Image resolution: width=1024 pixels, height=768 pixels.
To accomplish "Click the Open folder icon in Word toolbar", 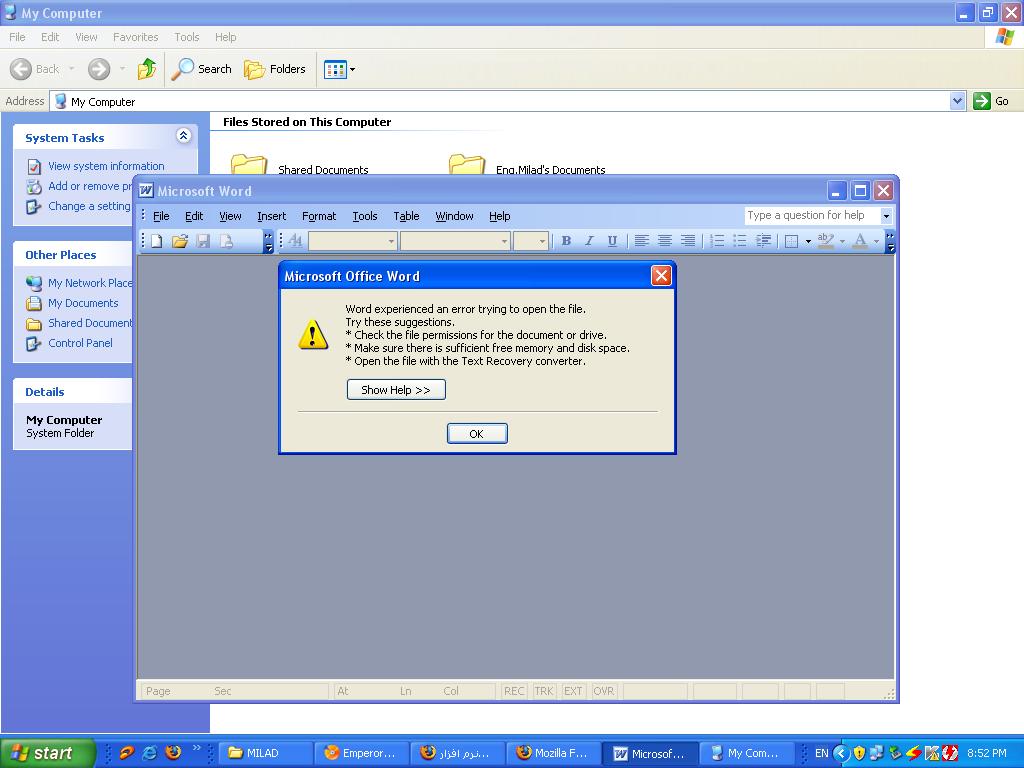I will pyautogui.click(x=180, y=241).
